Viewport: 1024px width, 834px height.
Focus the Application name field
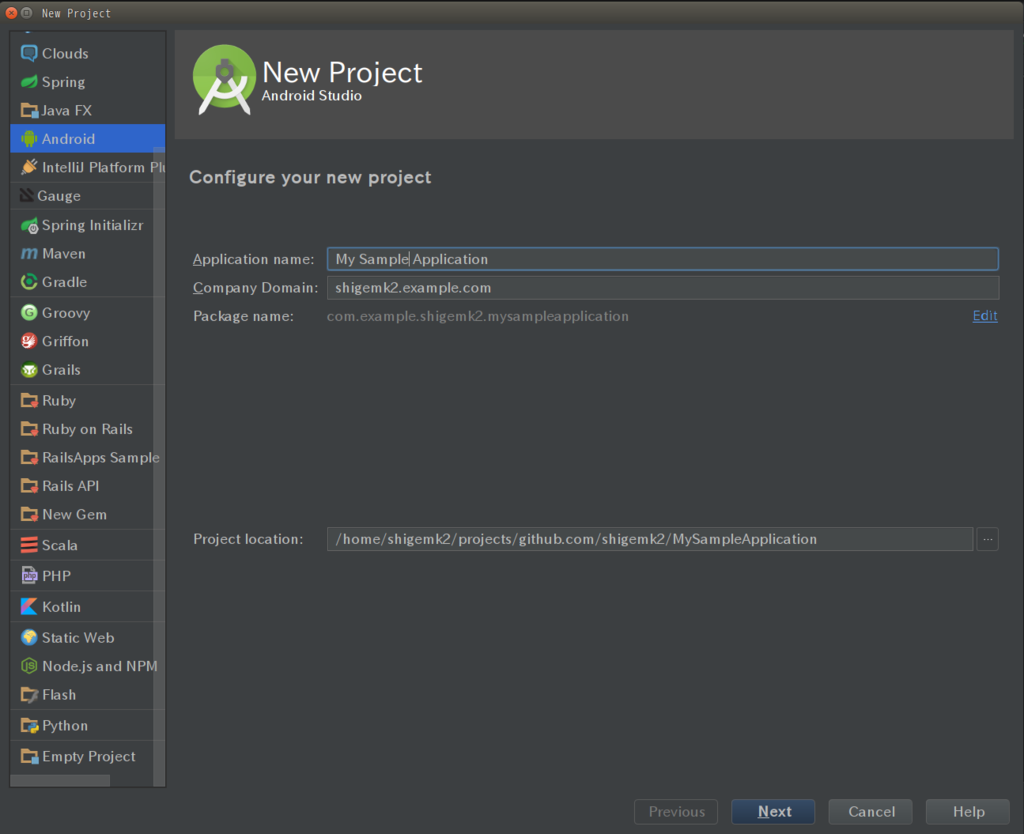point(662,259)
